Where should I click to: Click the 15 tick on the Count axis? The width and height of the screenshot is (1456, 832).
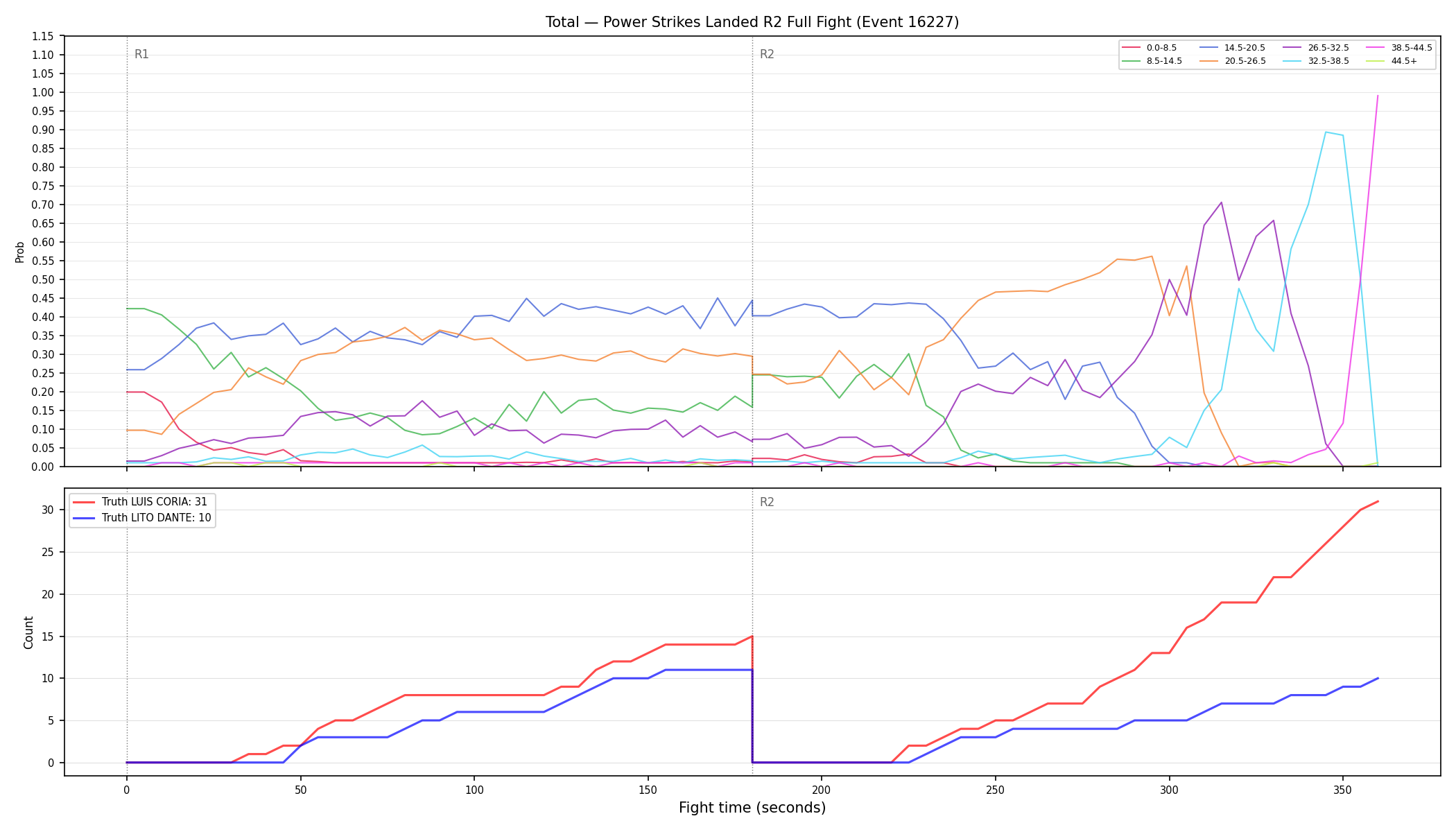[47, 636]
